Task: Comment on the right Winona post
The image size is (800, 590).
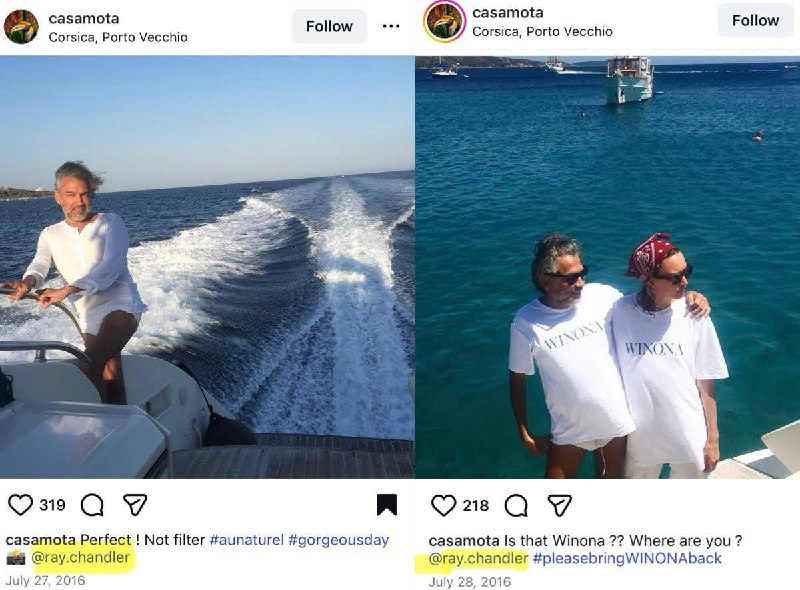Action: [x=516, y=506]
